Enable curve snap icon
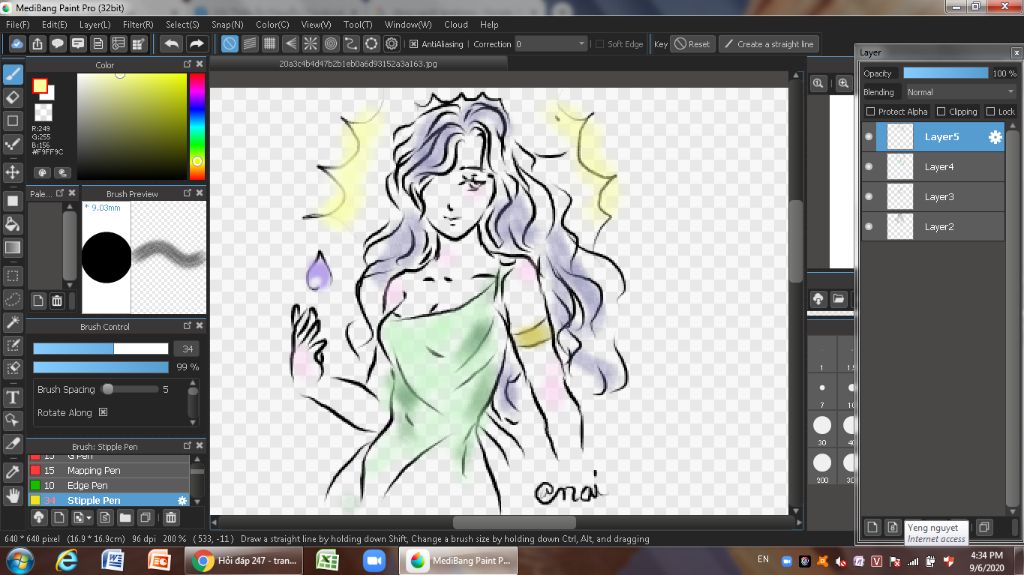The height and width of the screenshot is (575, 1024). tap(351, 44)
